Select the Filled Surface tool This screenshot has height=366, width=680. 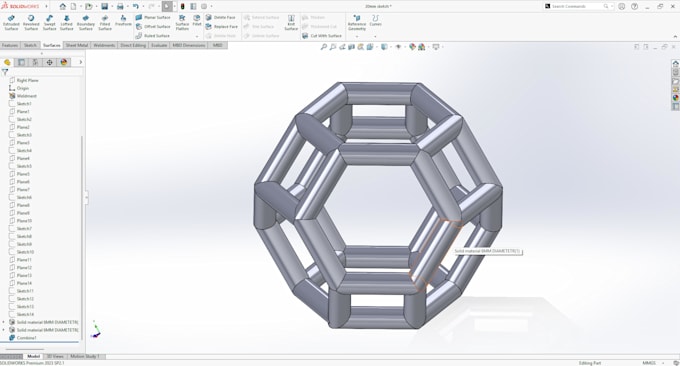coord(105,22)
